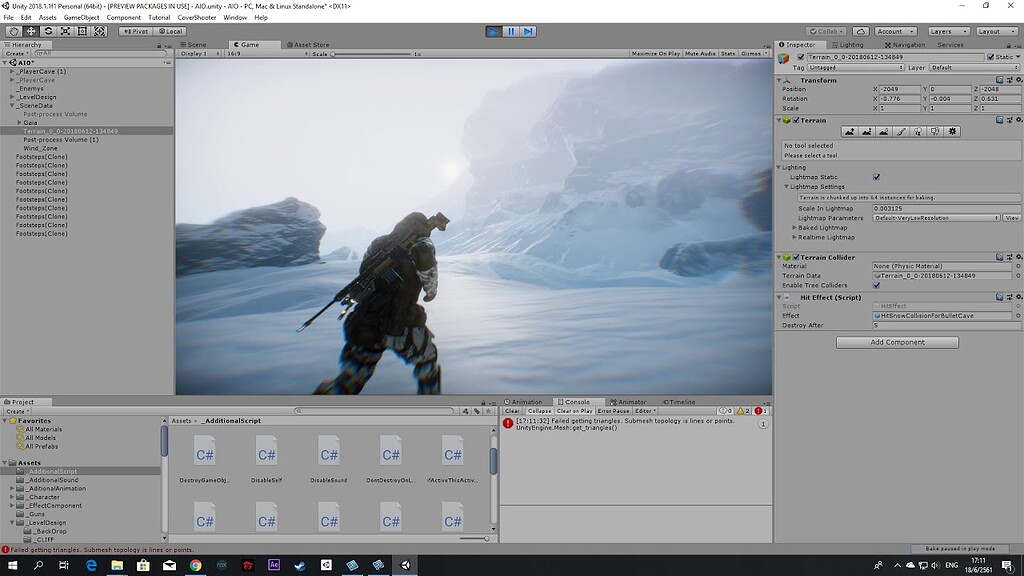The width and height of the screenshot is (1024, 576).
Task: Choose the Place Trees terrain tool
Action: coord(918,131)
